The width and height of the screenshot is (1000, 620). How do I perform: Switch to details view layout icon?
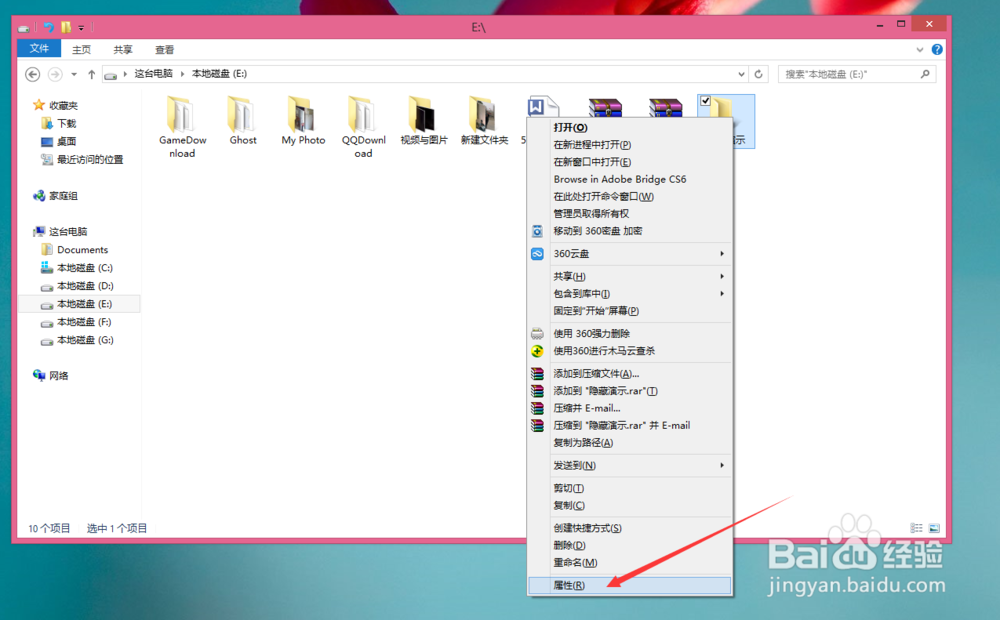pyautogui.click(x=916, y=528)
